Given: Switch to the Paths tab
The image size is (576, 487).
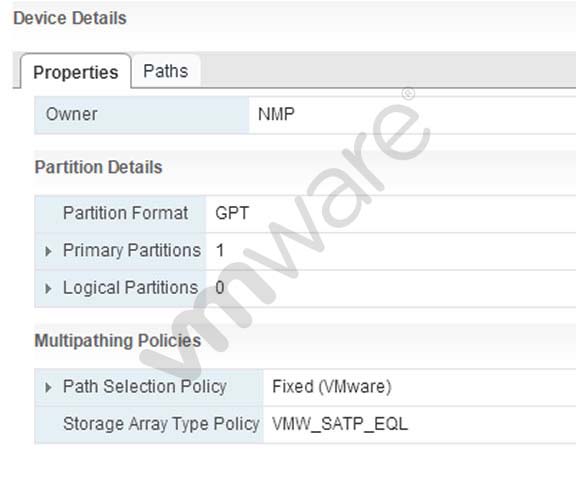Looking at the screenshot, I should (x=166, y=71).
